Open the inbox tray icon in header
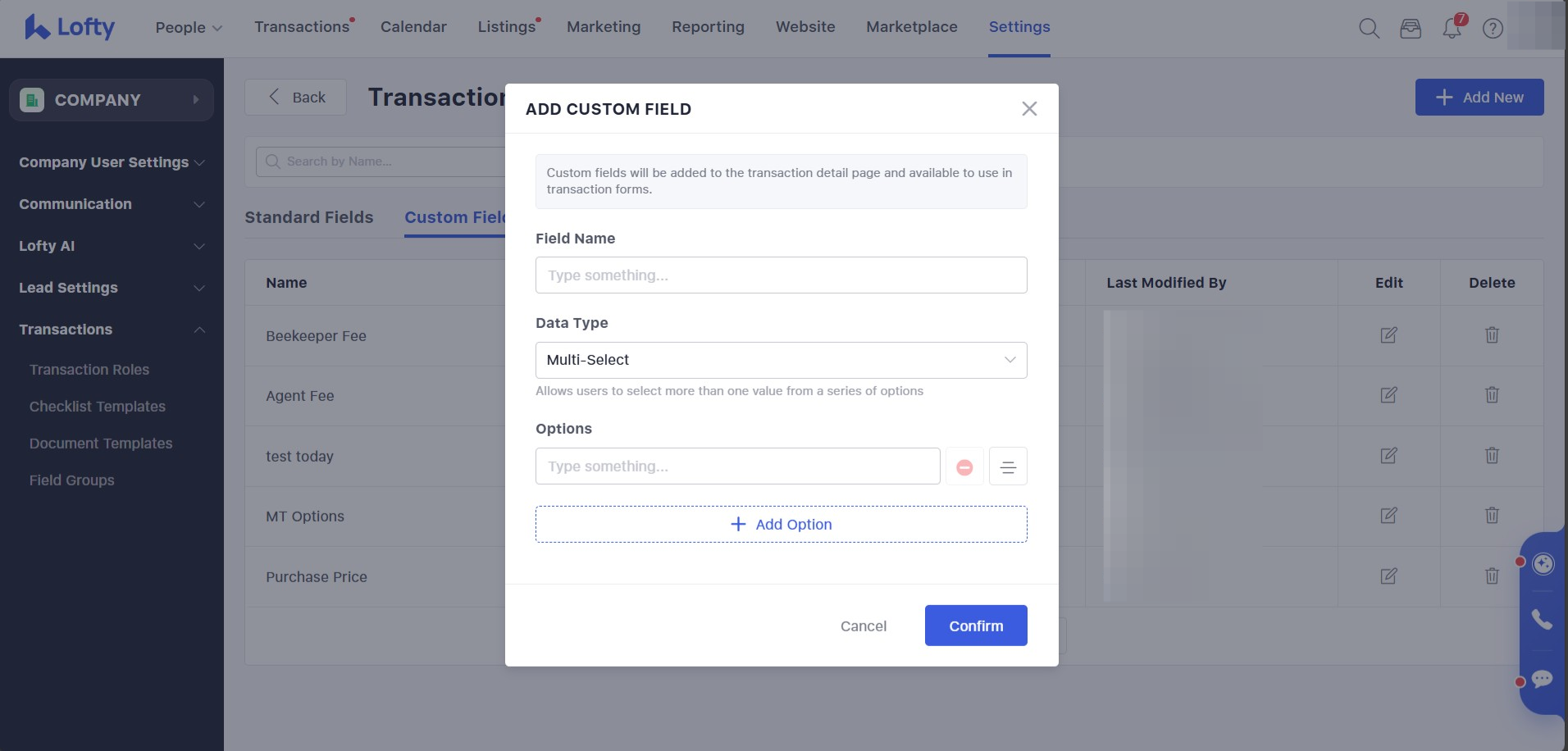Screen dimensions: 1568x751 tap(1411, 29)
